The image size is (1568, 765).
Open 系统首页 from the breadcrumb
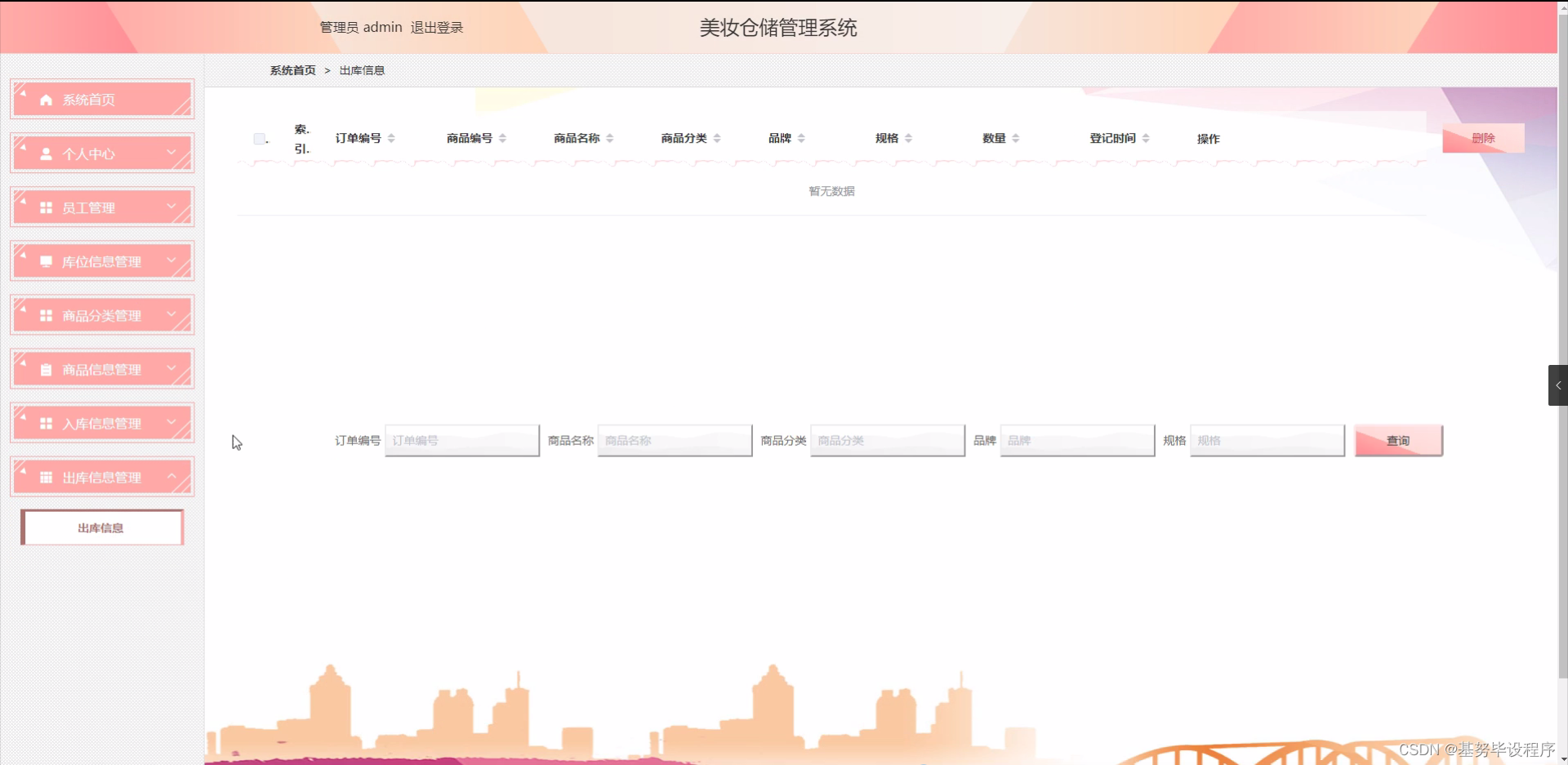tap(292, 70)
